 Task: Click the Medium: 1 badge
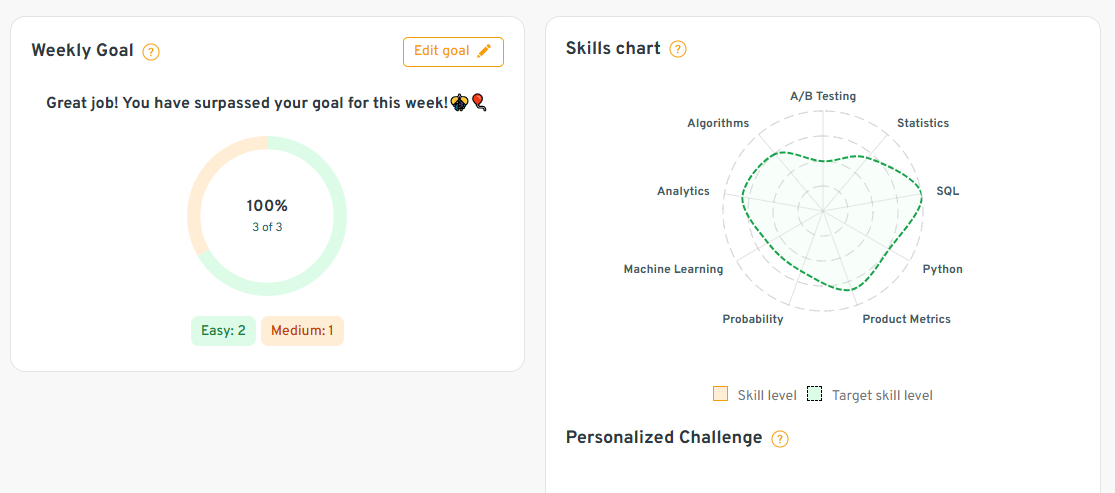(x=302, y=331)
